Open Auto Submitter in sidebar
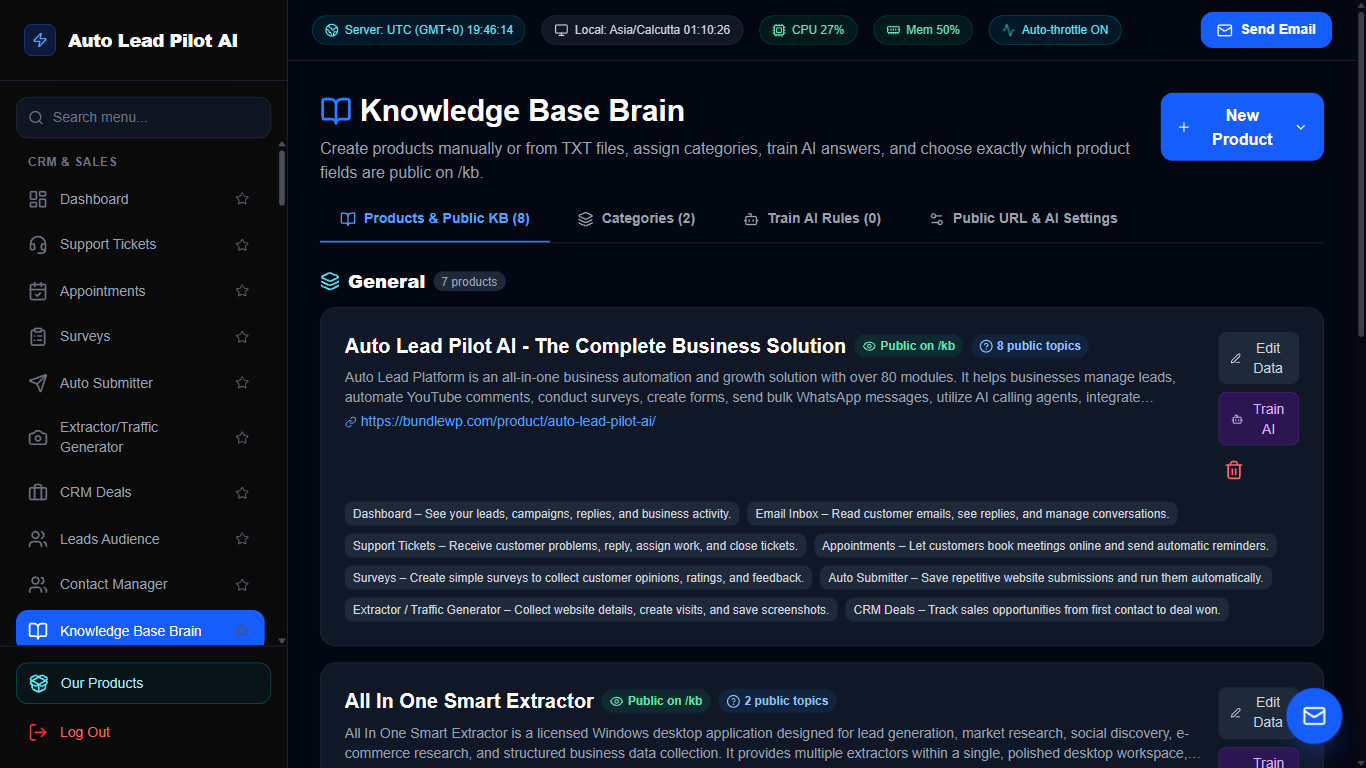 [x=140, y=383]
